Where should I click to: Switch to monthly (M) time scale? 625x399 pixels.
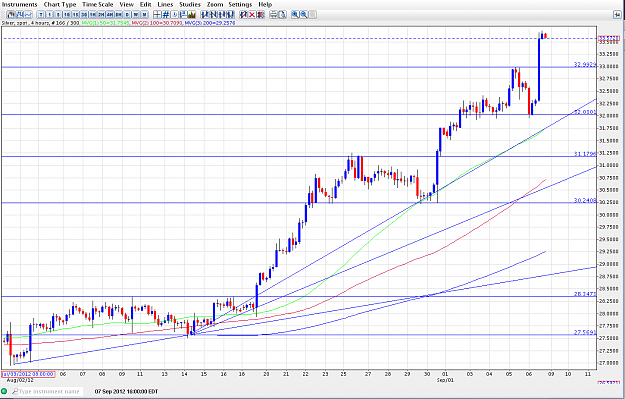coord(144,15)
